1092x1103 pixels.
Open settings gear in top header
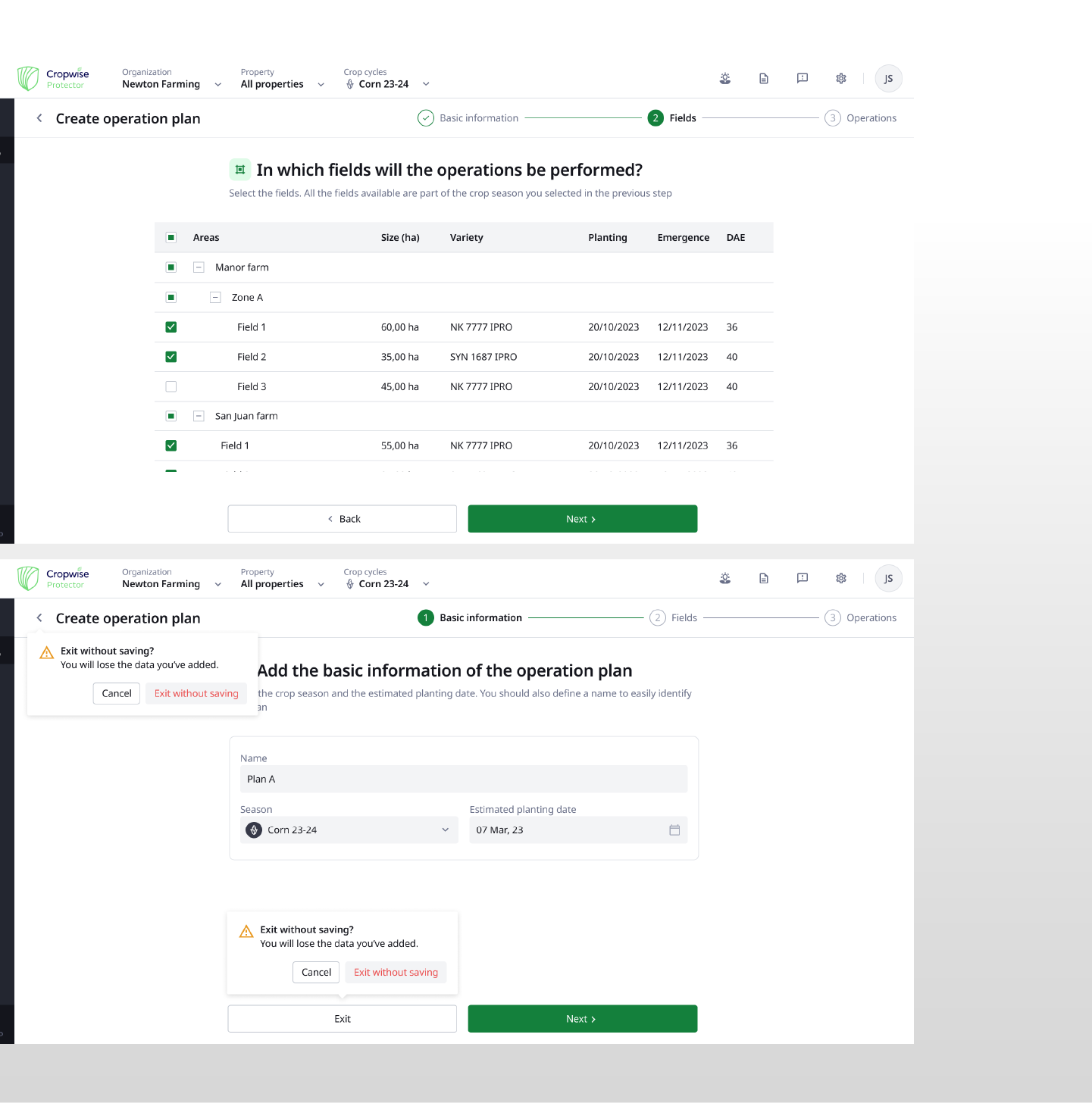click(841, 79)
